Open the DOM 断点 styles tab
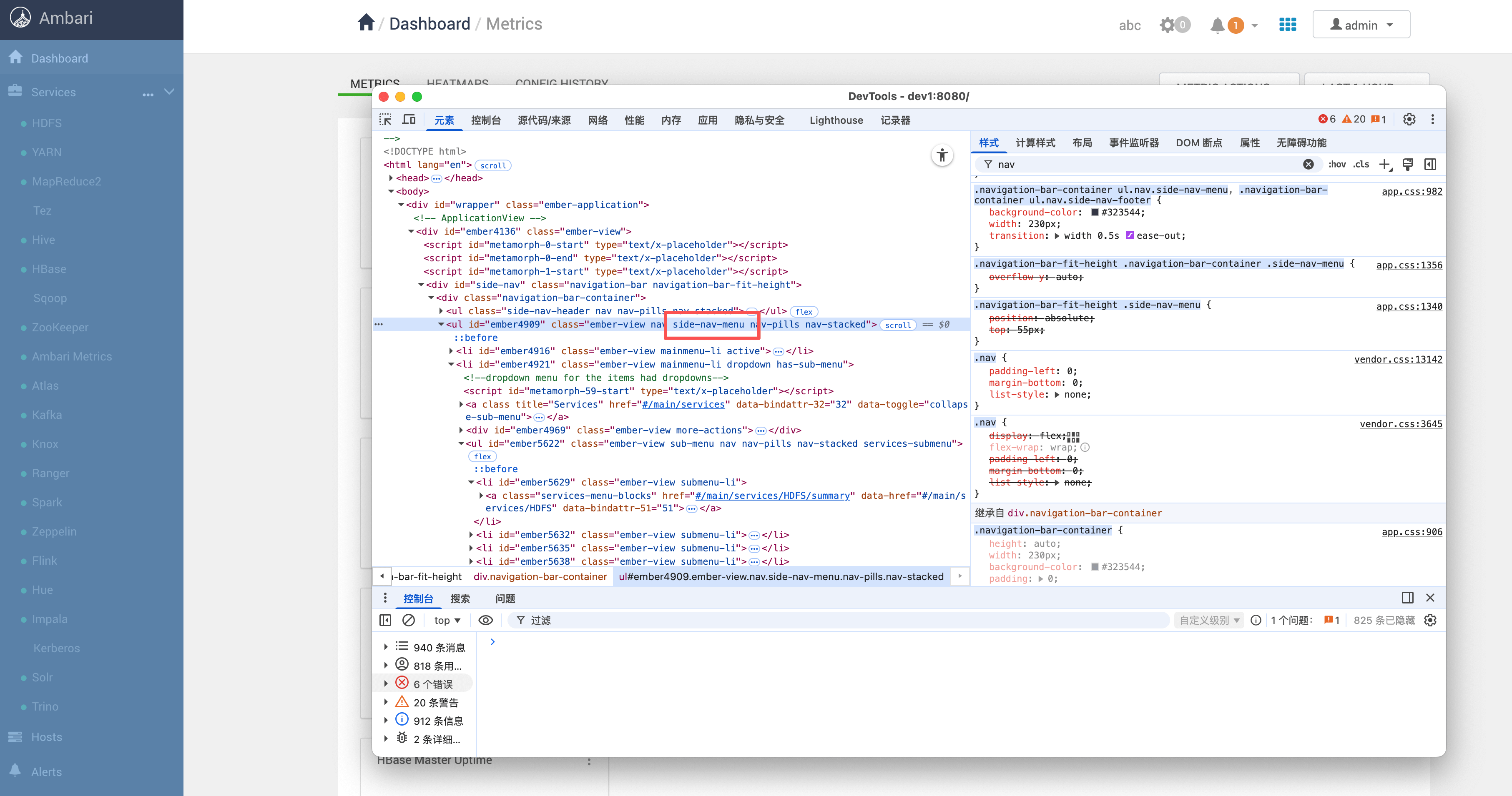This screenshot has height=796, width=1512. 1198,143
